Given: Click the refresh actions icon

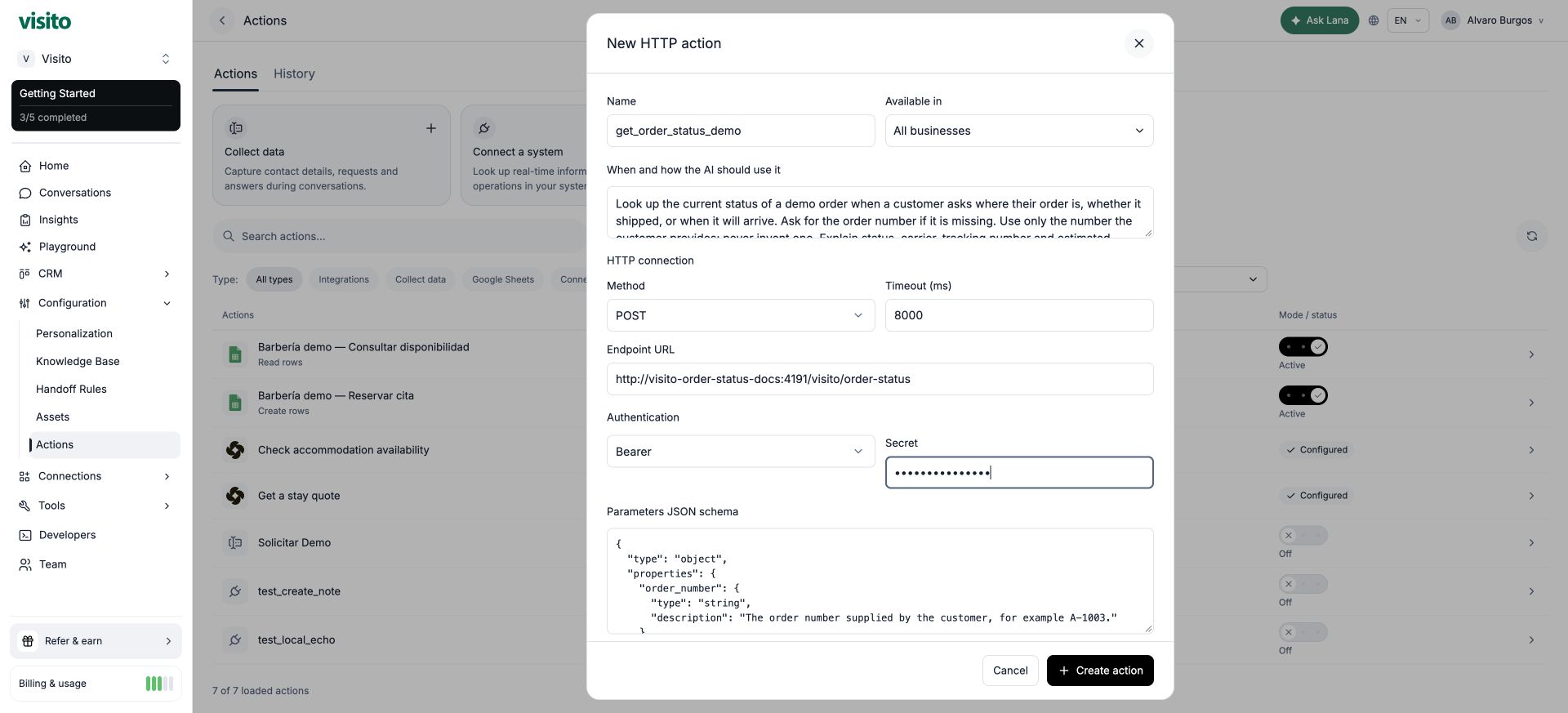Looking at the screenshot, I should pos(1532,236).
